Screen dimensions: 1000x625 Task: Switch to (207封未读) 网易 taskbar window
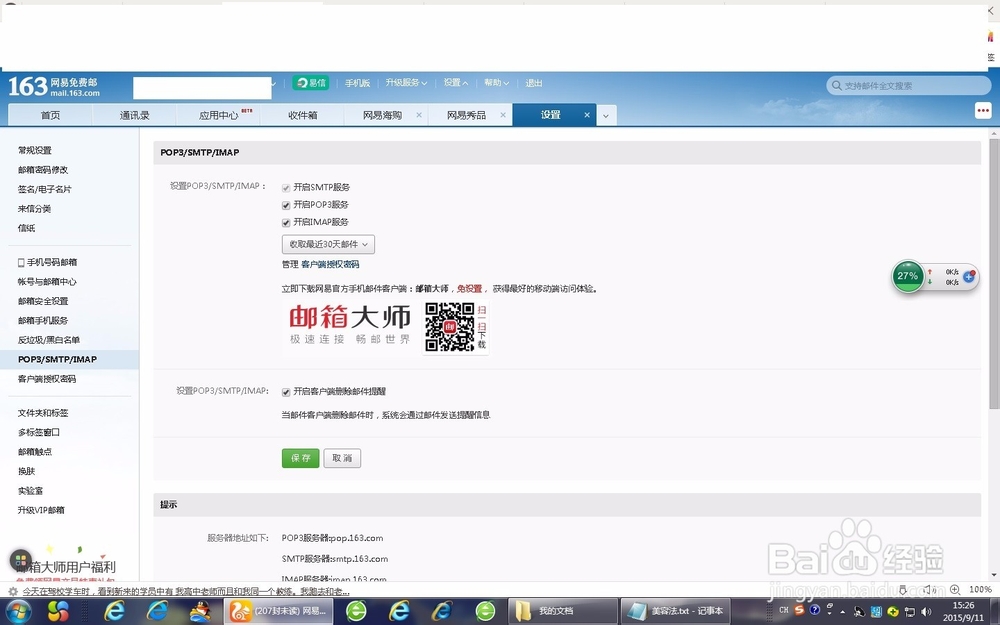tap(278, 611)
